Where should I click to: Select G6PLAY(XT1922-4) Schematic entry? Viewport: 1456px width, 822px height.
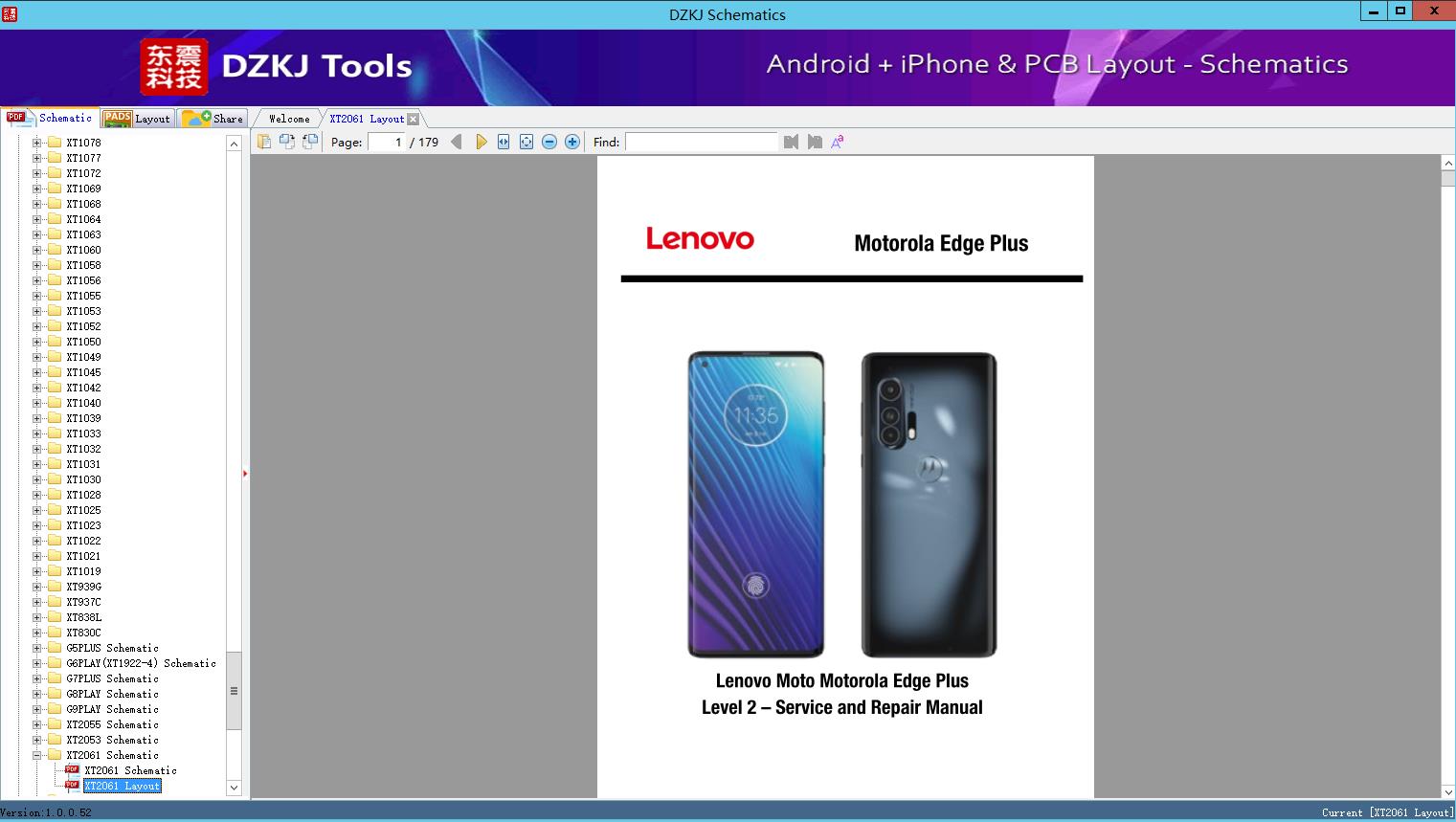pyautogui.click(x=141, y=663)
